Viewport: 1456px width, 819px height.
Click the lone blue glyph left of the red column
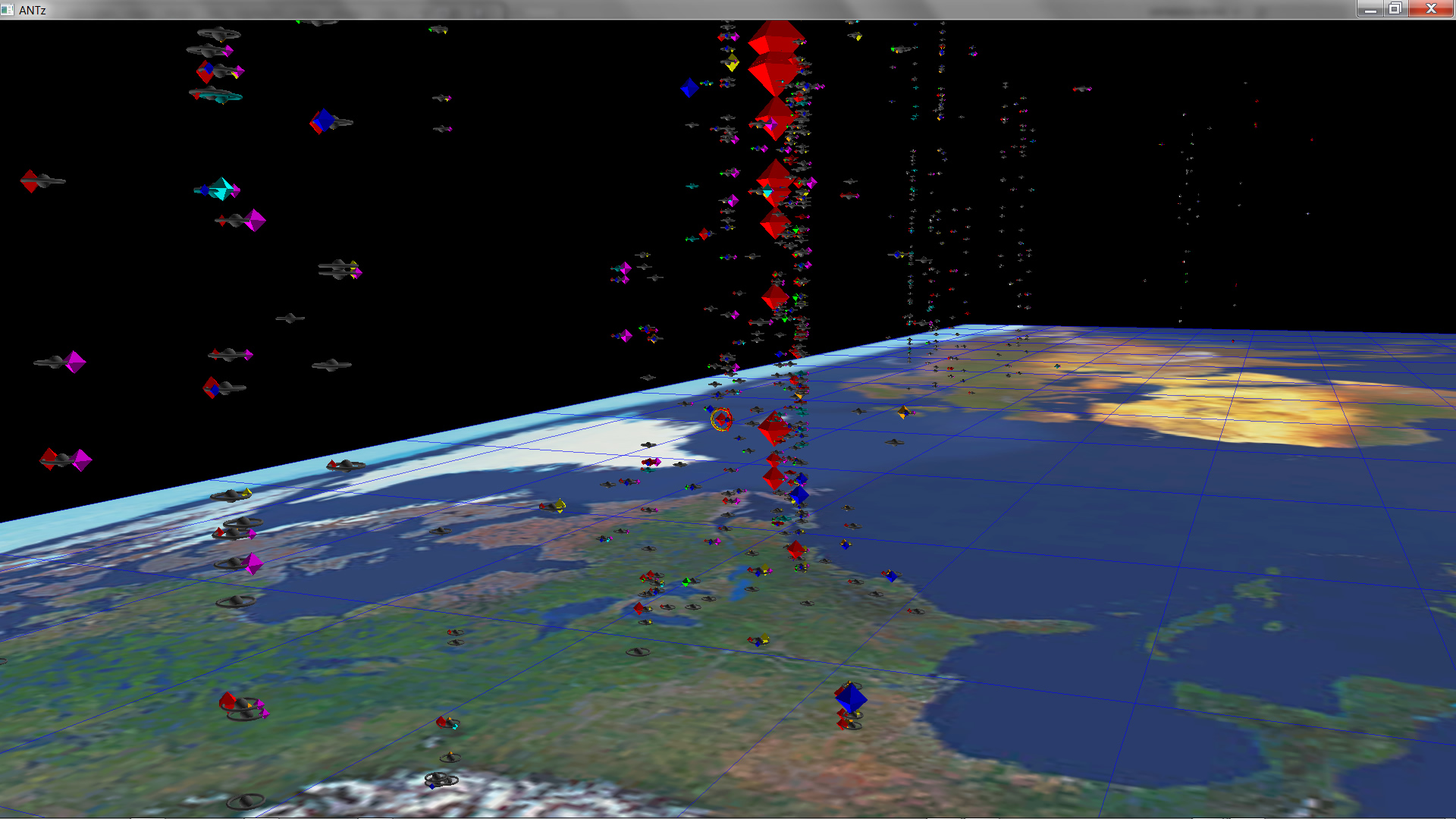pos(689,88)
